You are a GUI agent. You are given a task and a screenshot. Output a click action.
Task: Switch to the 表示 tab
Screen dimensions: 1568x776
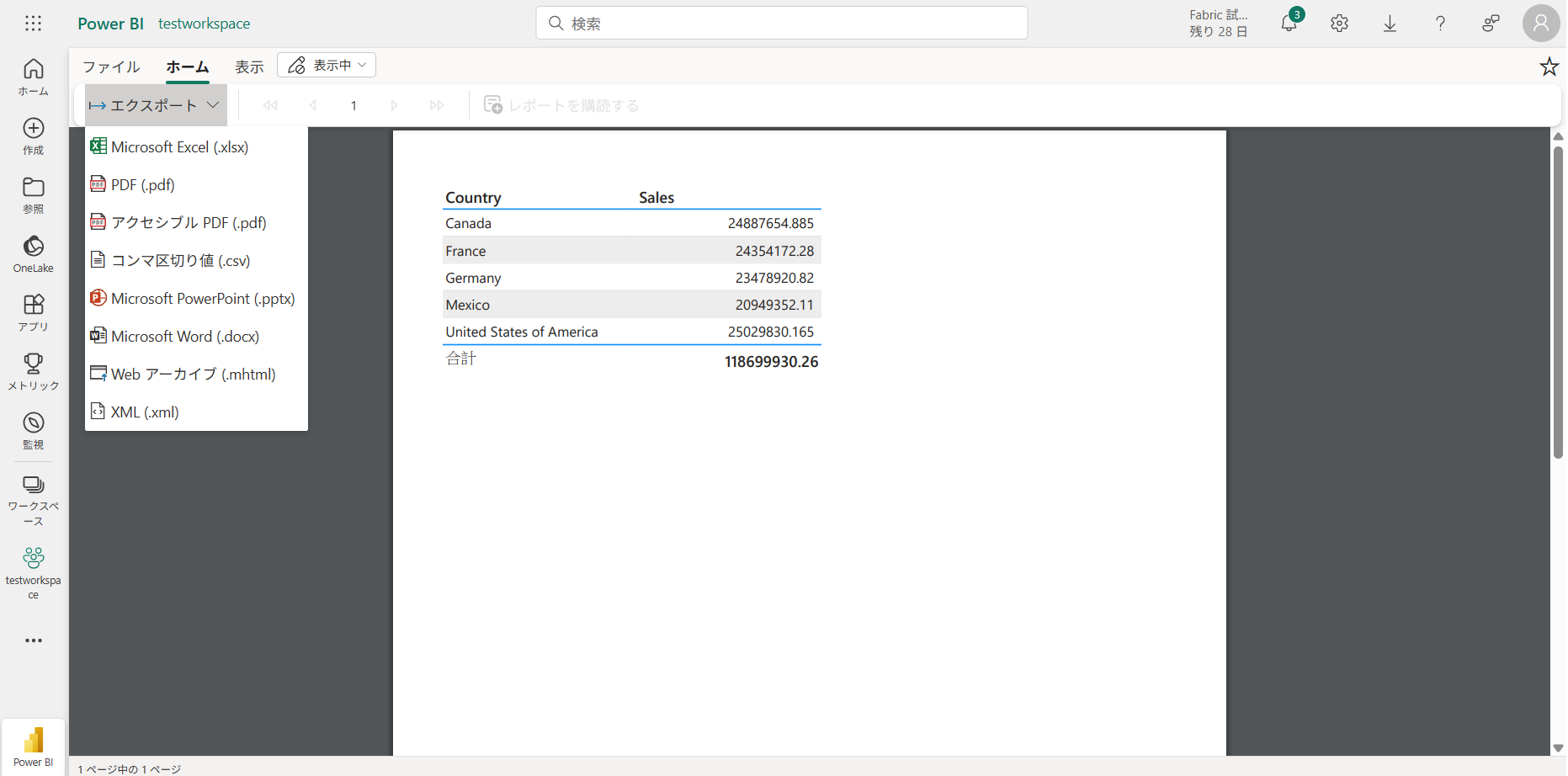tap(249, 66)
